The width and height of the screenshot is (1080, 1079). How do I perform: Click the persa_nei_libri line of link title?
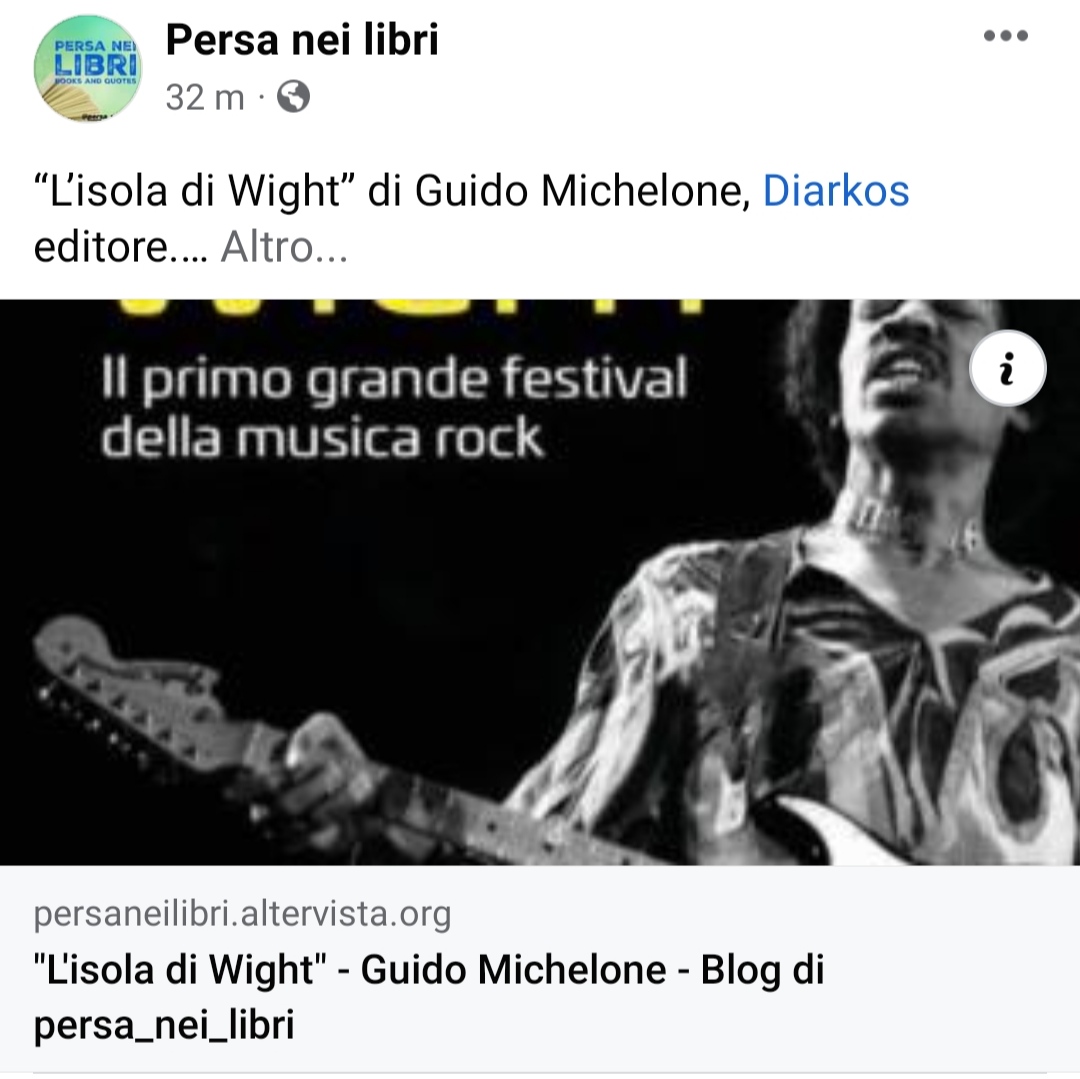tap(164, 1024)
